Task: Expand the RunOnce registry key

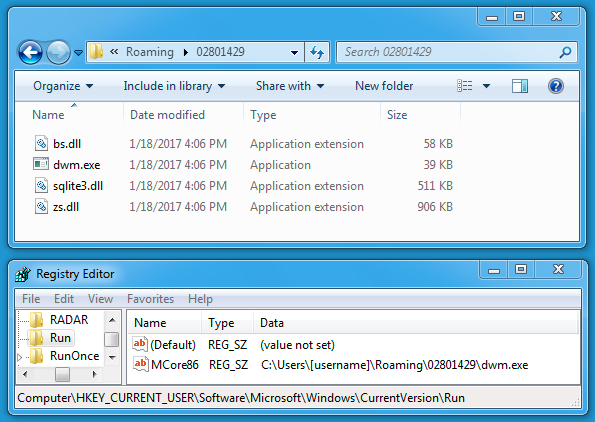Action: (20, 357)
